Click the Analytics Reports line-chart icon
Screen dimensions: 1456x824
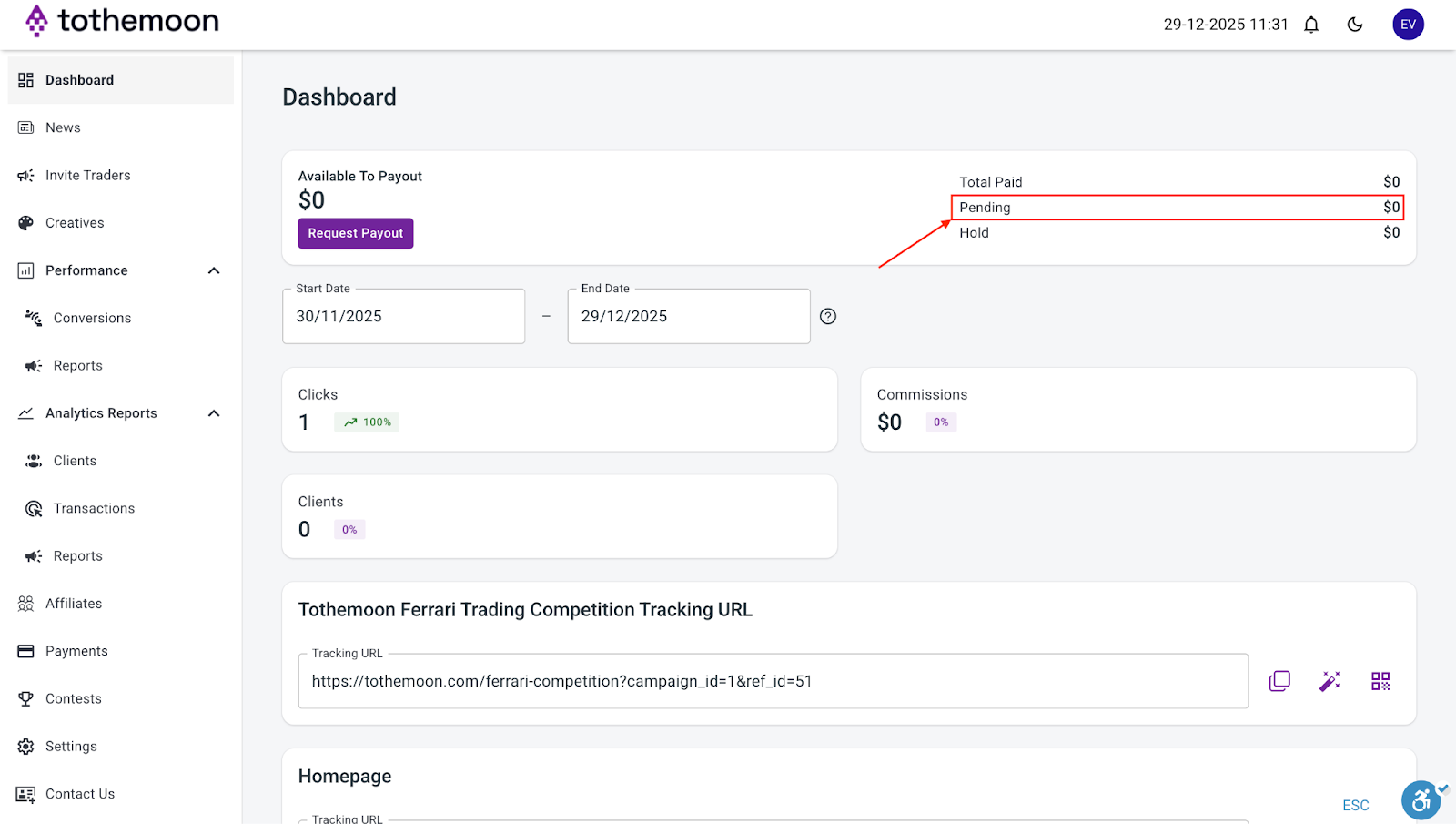[25, 413]
